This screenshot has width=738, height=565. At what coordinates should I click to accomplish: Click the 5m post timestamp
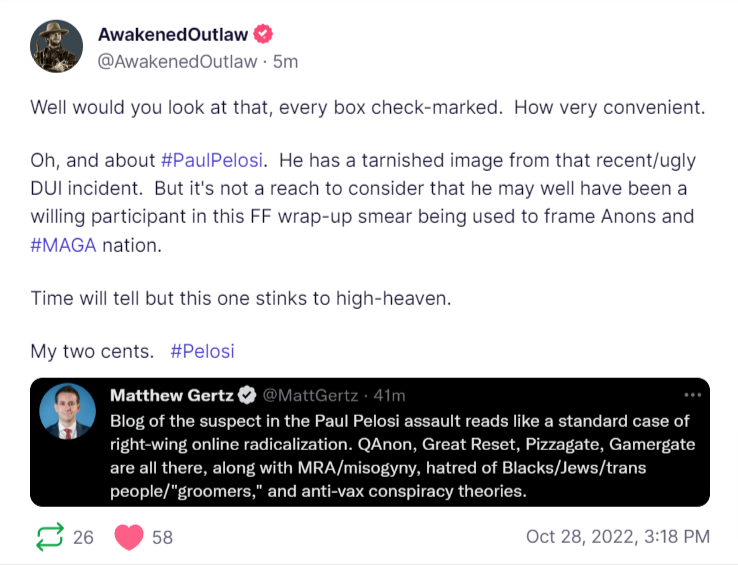286,61
